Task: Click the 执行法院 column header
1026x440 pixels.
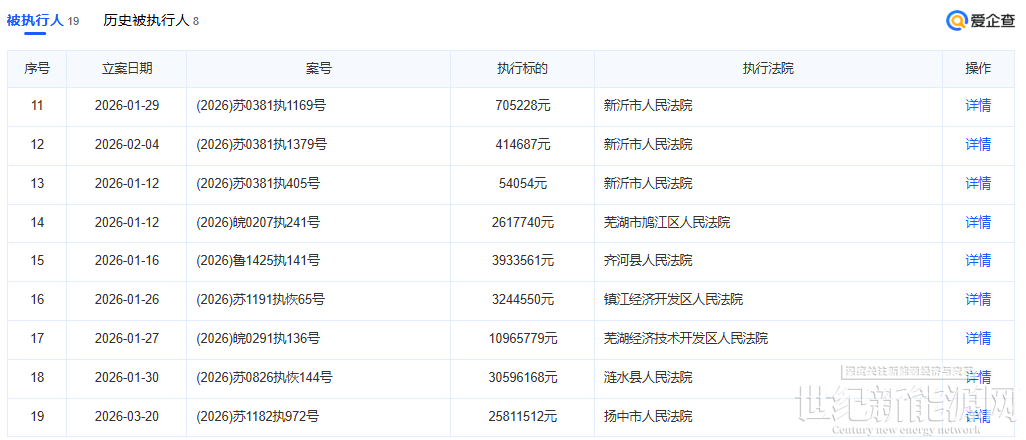Action: tap(768, 69)
